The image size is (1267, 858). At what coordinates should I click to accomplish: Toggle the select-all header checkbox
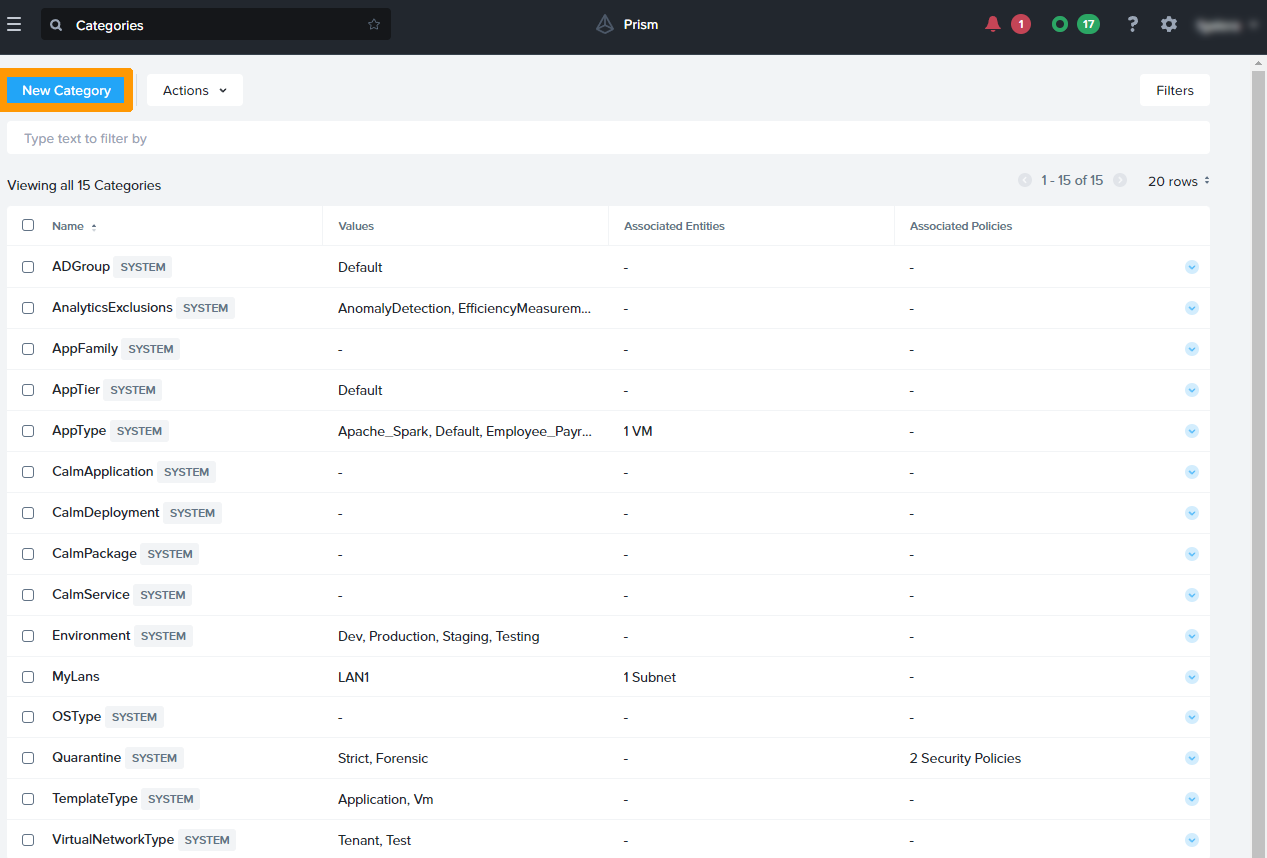coord(28,226)
